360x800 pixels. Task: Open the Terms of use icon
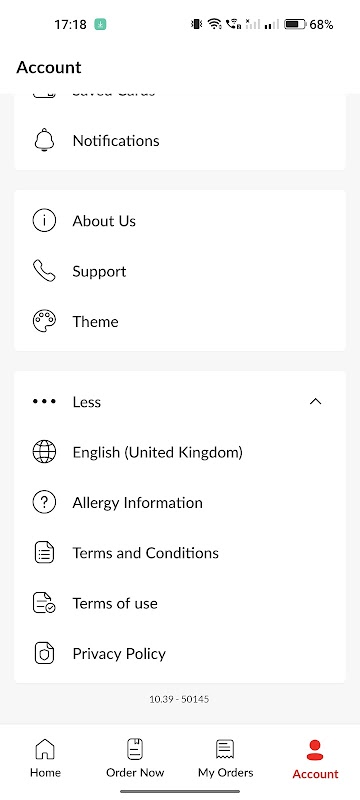[x=44, y=603]
